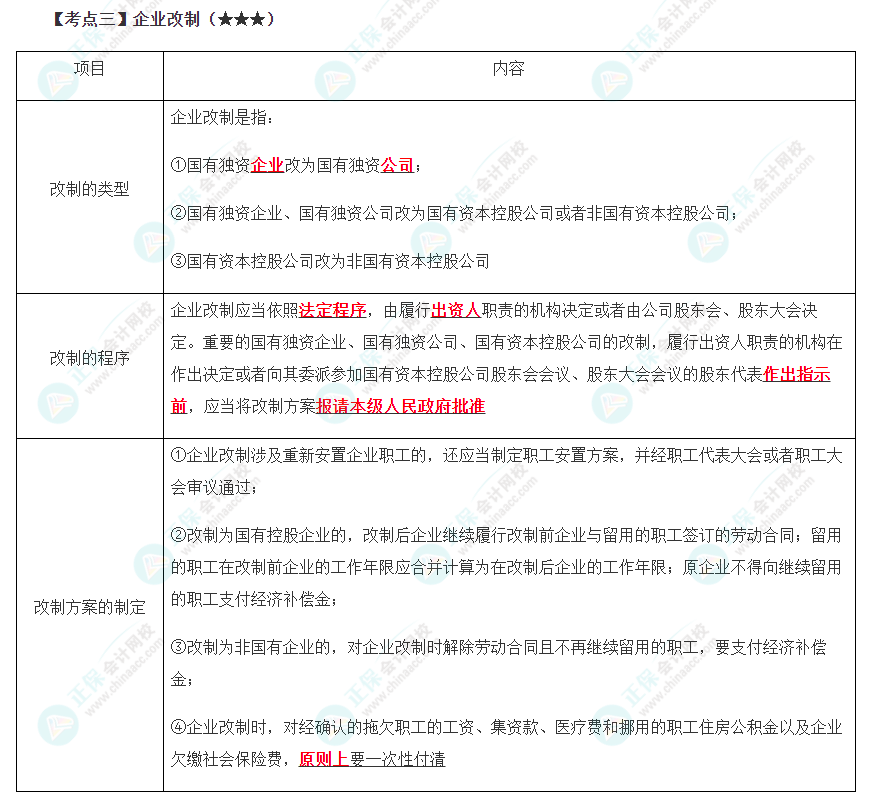Click item ② about 国有独资企业、国有独资公司改为控股公司
Image resolution: width=872 pixels, height=801 pixels.
[x=454, y=213]
